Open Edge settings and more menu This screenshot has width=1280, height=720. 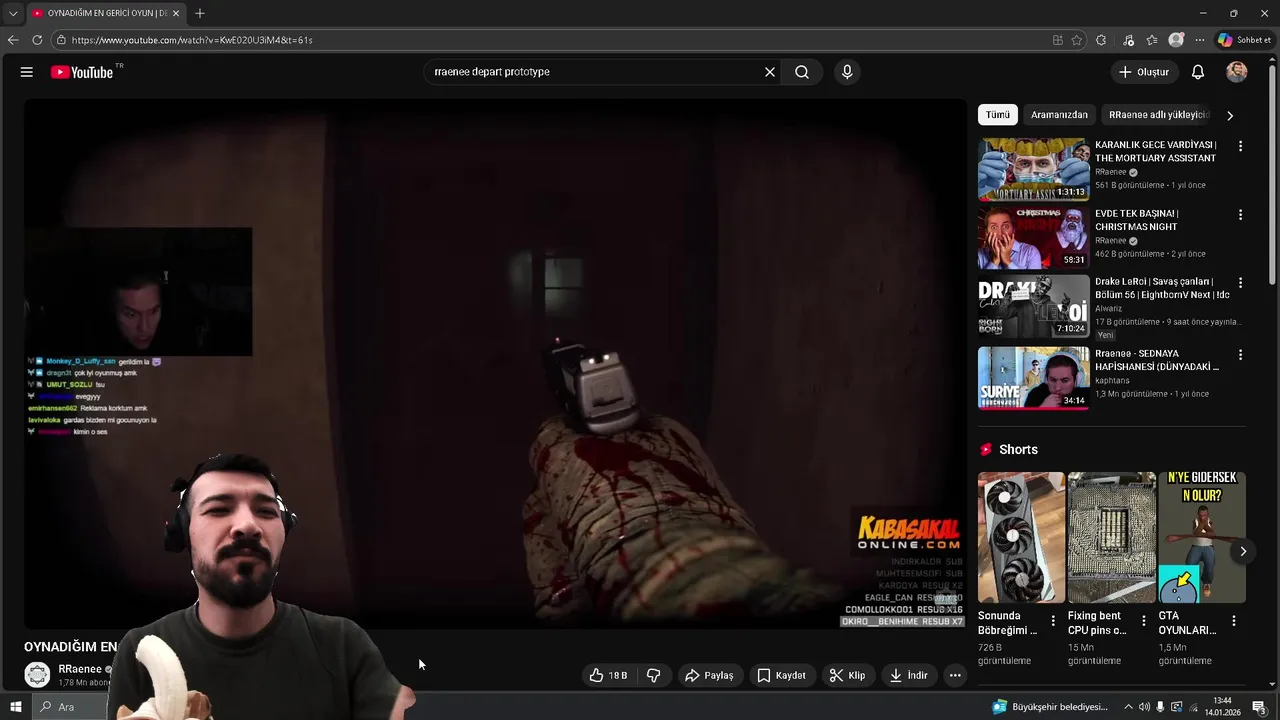(x=1200, y=40)
